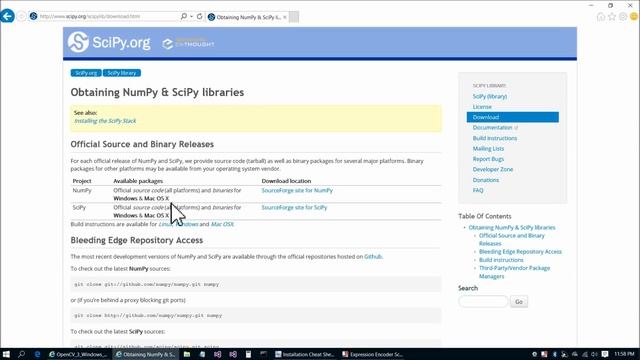Open the Favorites star icon
The height and width of the screenshot is (360, 640).
[611, 17]
